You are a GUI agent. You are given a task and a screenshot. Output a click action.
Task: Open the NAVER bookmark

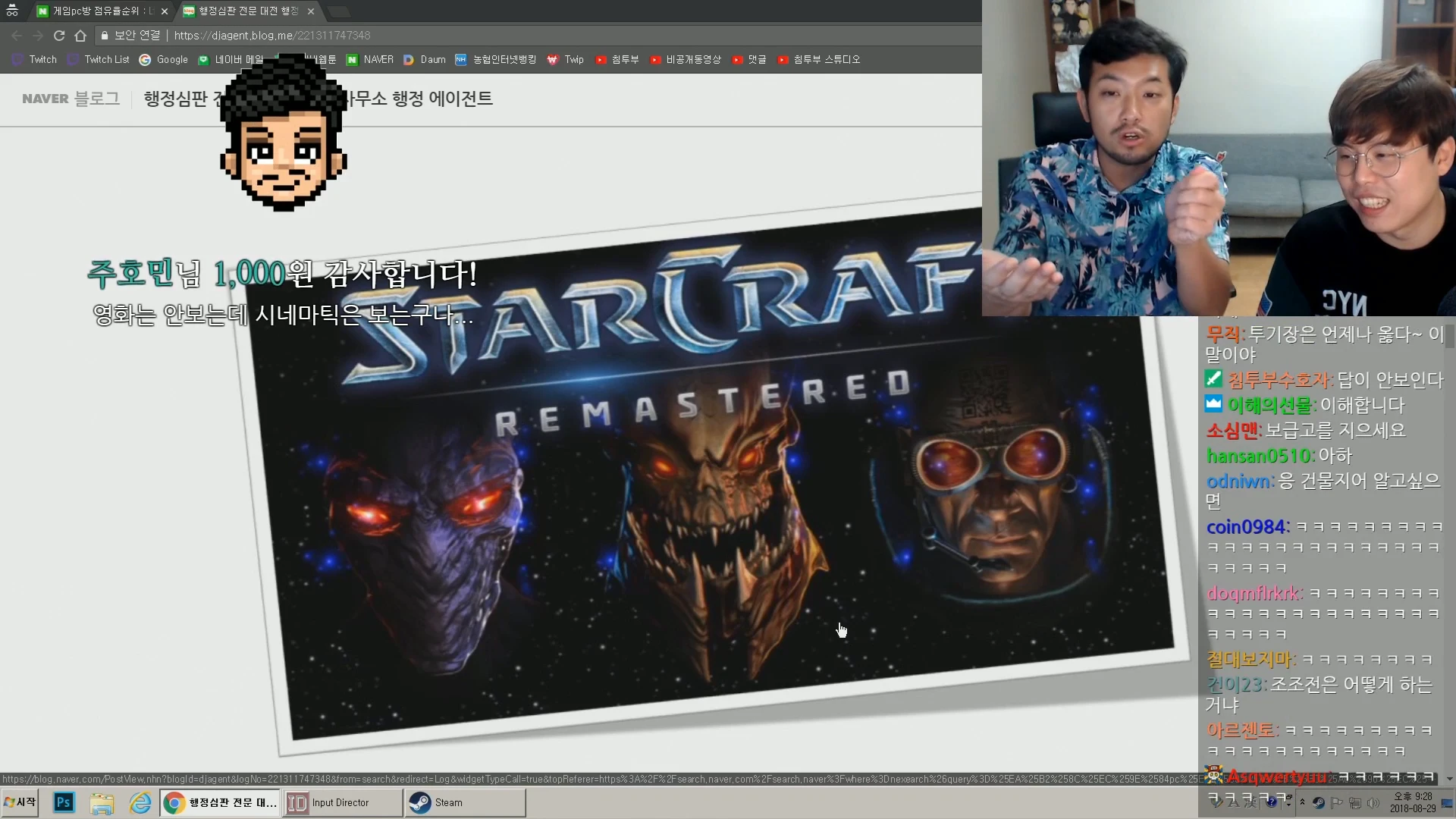(370, 59)
